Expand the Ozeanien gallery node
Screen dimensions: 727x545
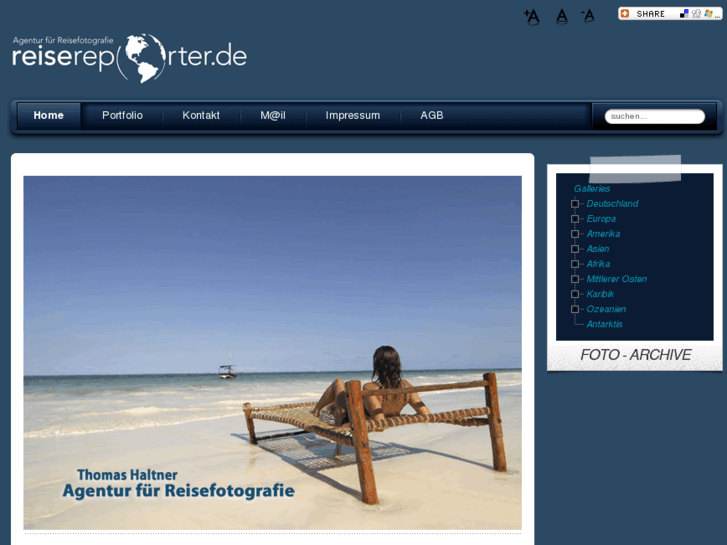pyautogui.click(x=575, y=309)
